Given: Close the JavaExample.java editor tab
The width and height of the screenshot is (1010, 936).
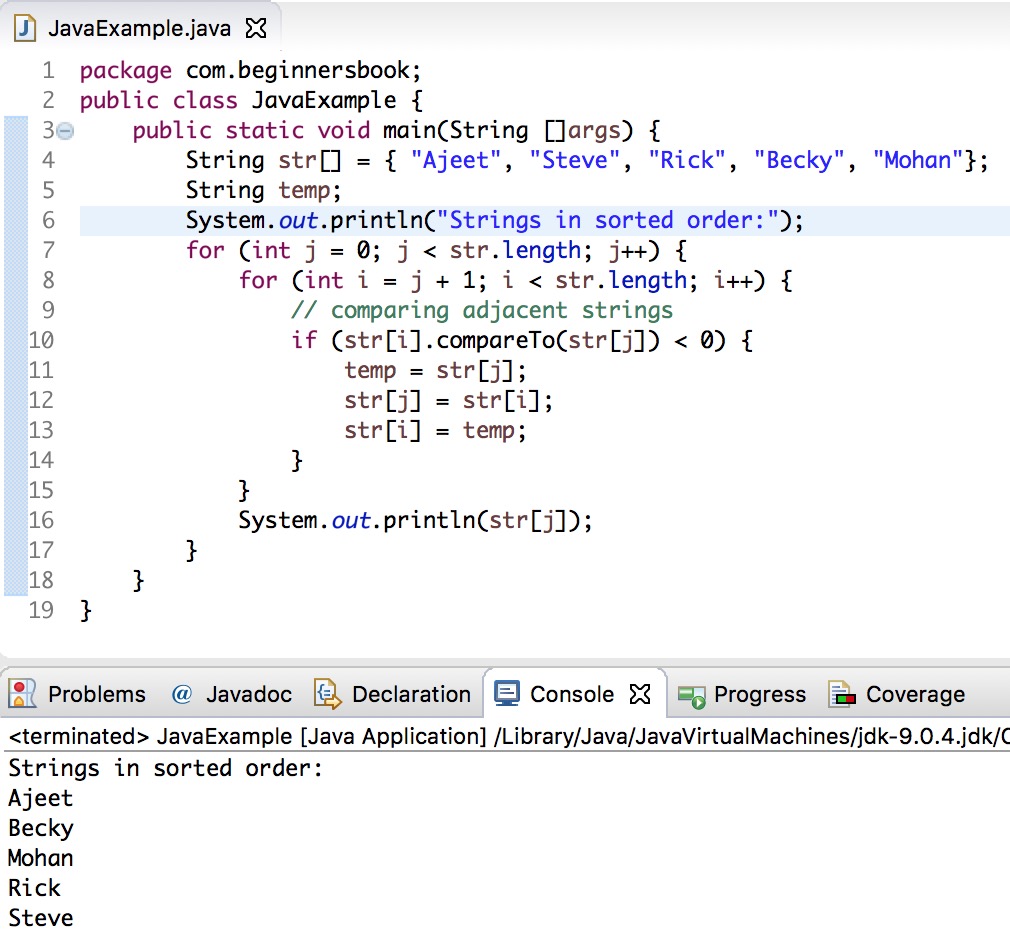Looking at the screenshot, I should coord(256,29).
